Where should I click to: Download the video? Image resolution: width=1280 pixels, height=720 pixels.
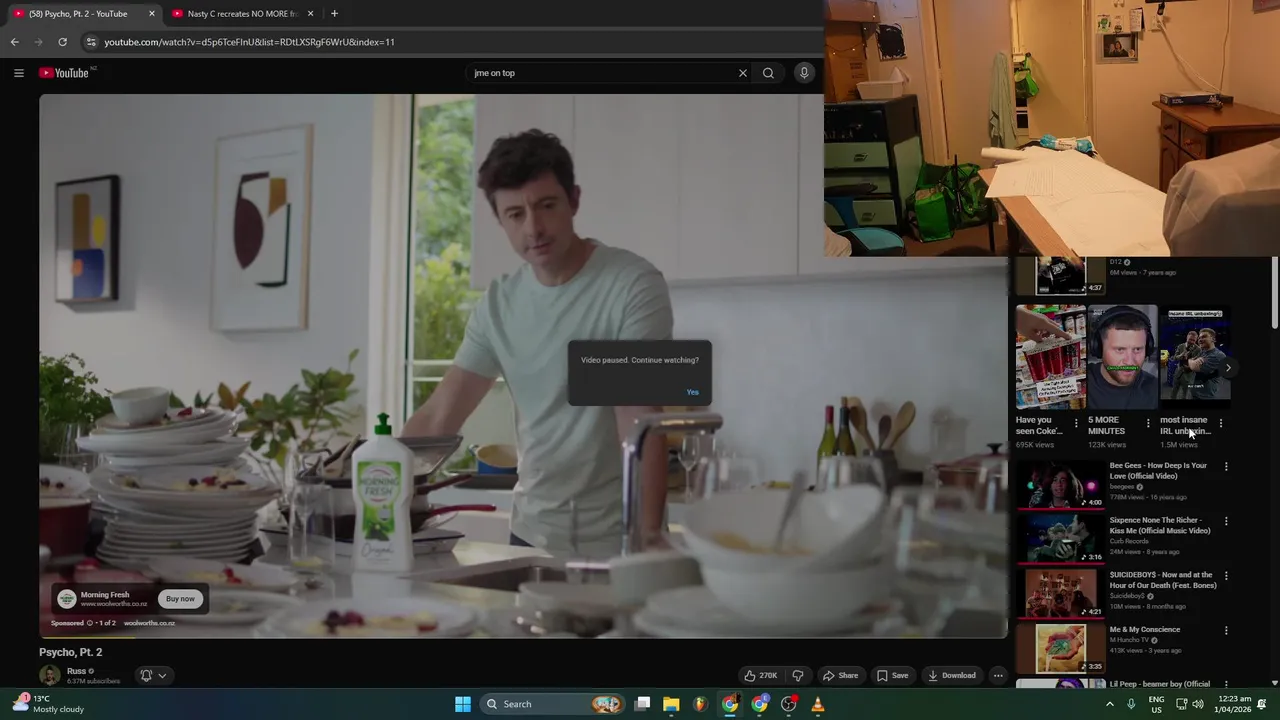[x=951, y=675]
